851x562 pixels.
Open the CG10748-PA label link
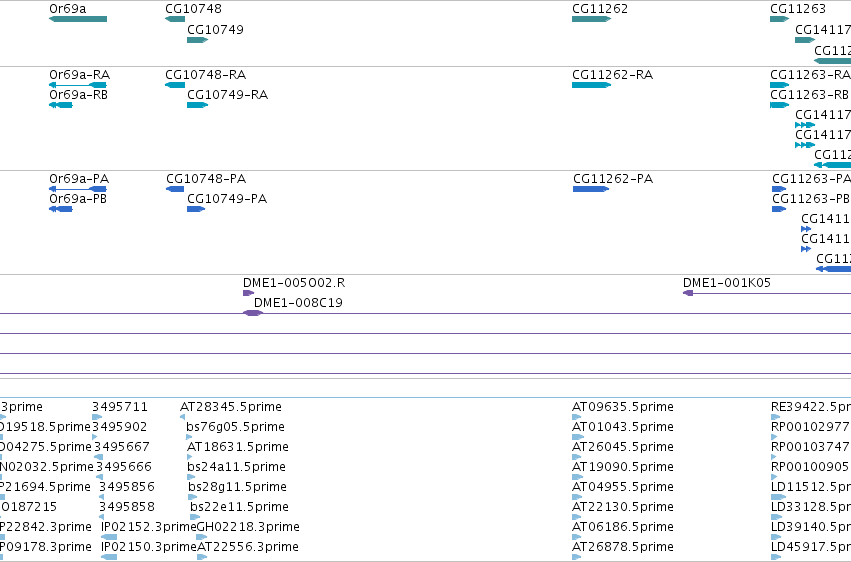pyautogui.click(x=206, y=178)
